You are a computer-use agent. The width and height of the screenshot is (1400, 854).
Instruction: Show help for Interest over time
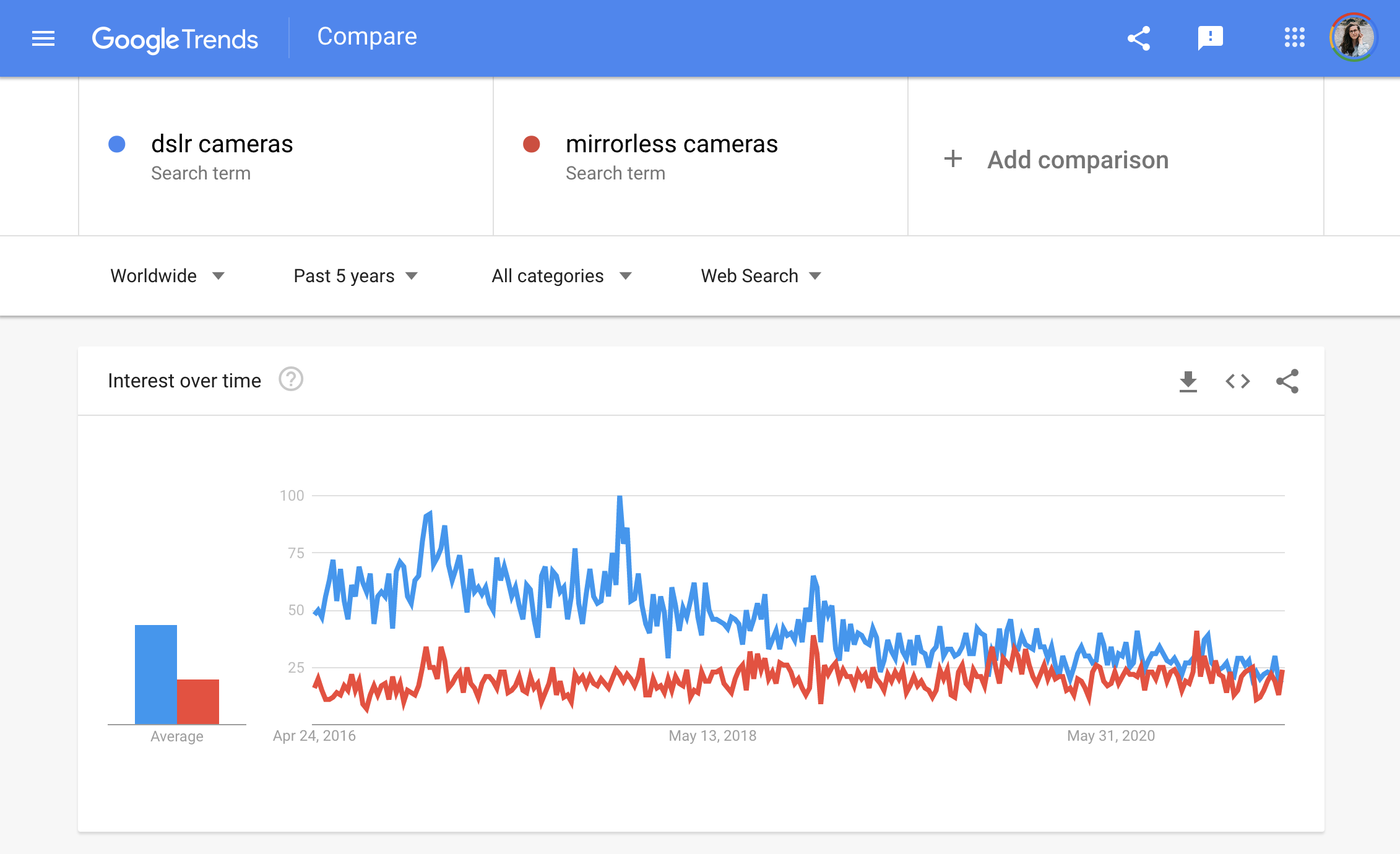tap(290, 379)
